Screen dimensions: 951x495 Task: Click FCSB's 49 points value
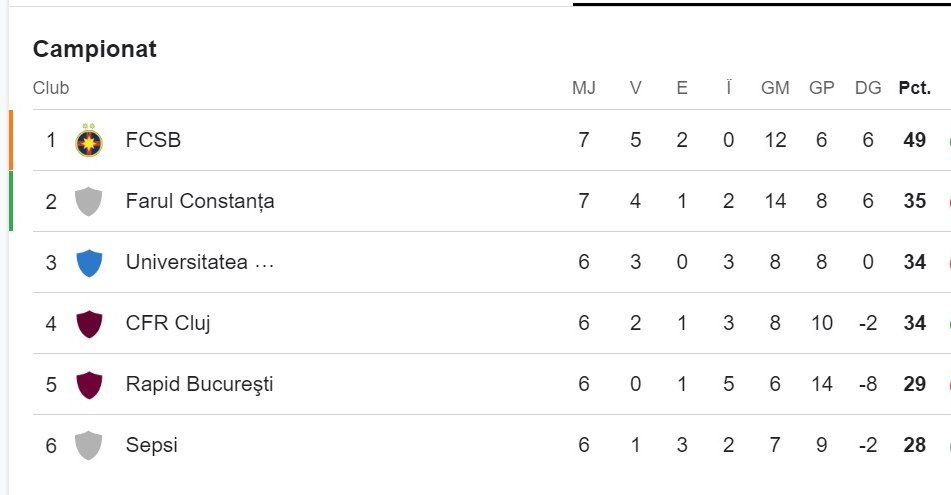point(915,140)
